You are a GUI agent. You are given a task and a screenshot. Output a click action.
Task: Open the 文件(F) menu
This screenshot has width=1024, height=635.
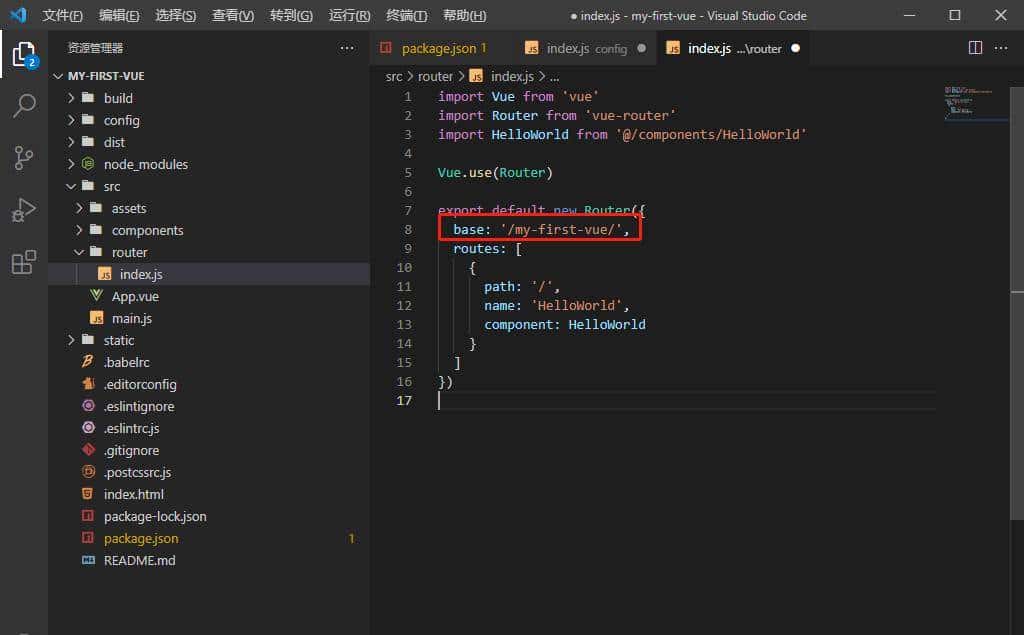[x=62, y=16]
